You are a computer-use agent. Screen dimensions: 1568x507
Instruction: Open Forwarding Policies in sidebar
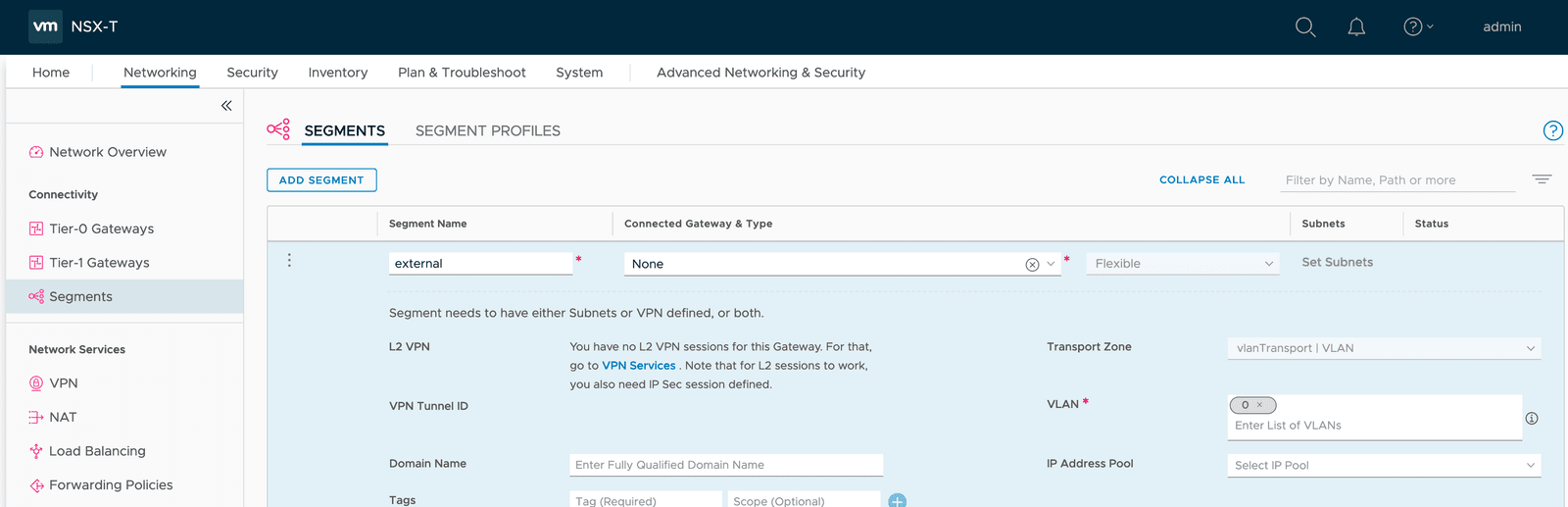(111, 485)
